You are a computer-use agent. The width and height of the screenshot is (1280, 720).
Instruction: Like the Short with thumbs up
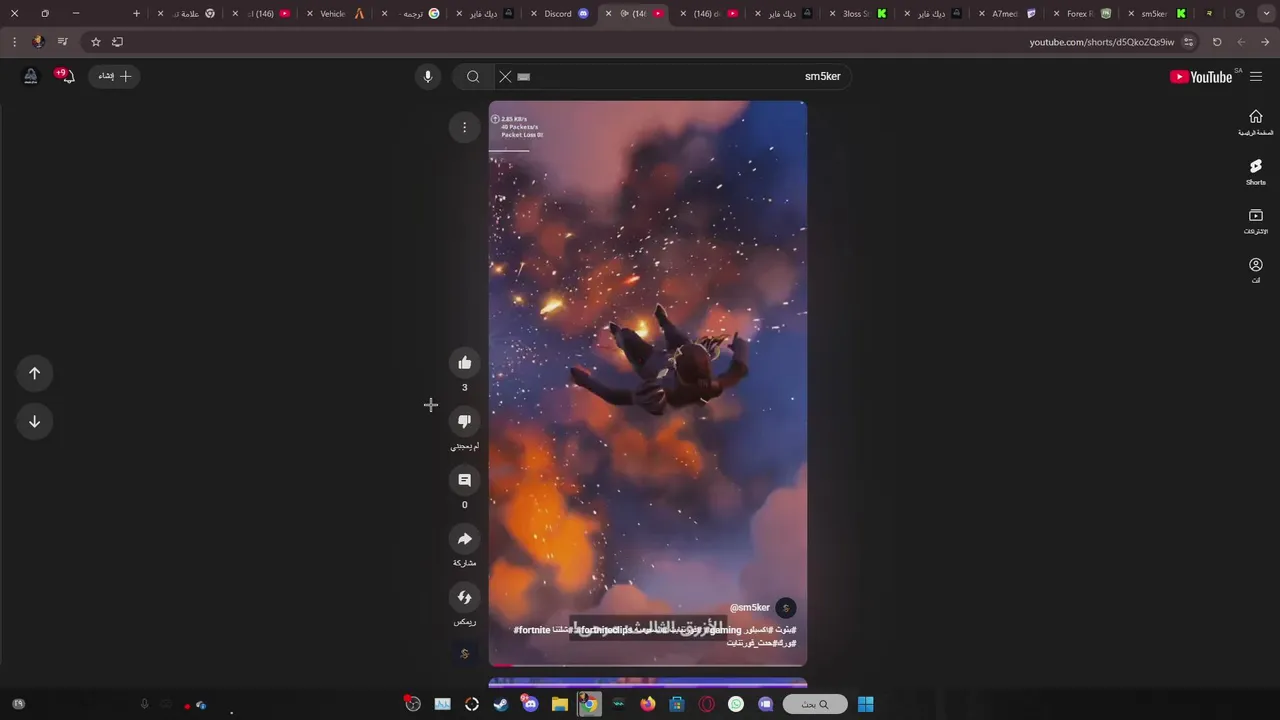(x=464, y=362)
